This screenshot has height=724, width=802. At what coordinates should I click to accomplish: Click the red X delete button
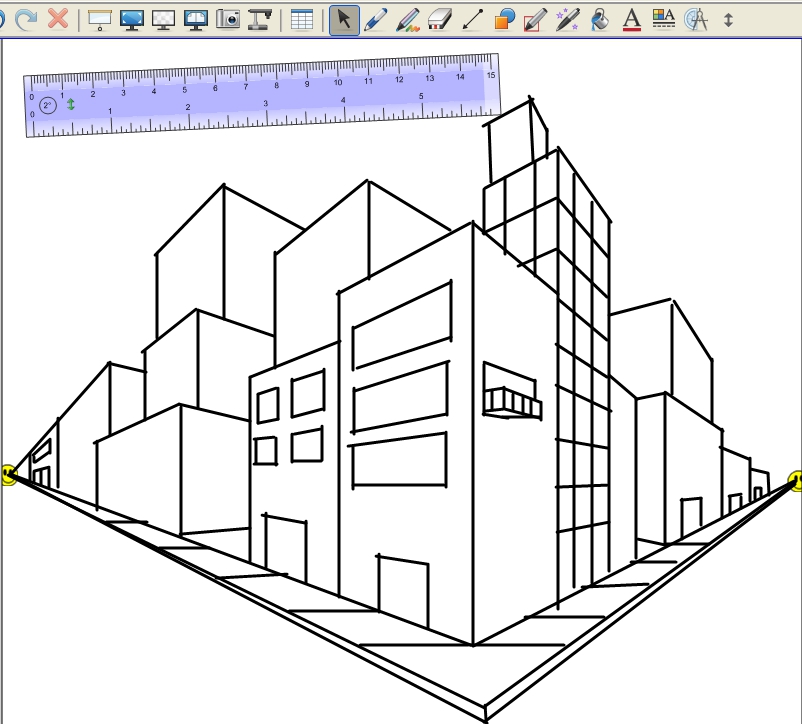coord(60,16)
